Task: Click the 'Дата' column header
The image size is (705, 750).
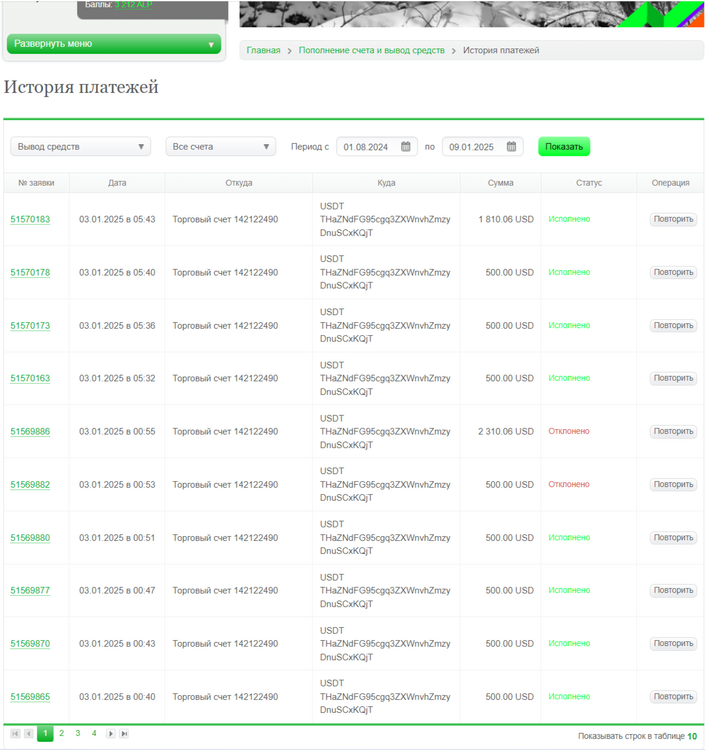Action: [117, 183]
